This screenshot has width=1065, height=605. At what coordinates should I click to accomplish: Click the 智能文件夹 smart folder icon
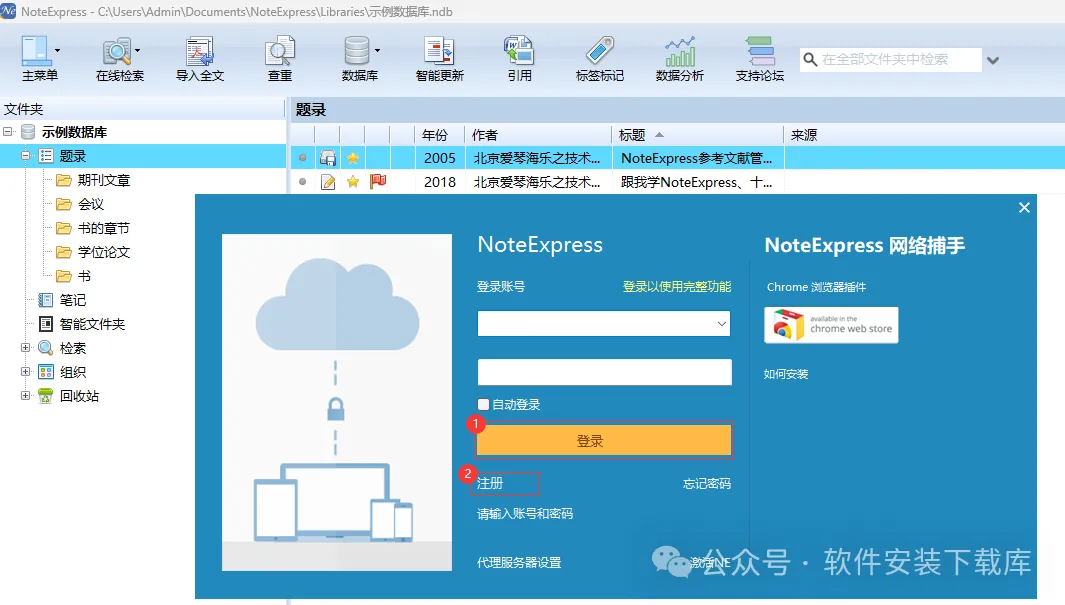click(x=46, y=324)
